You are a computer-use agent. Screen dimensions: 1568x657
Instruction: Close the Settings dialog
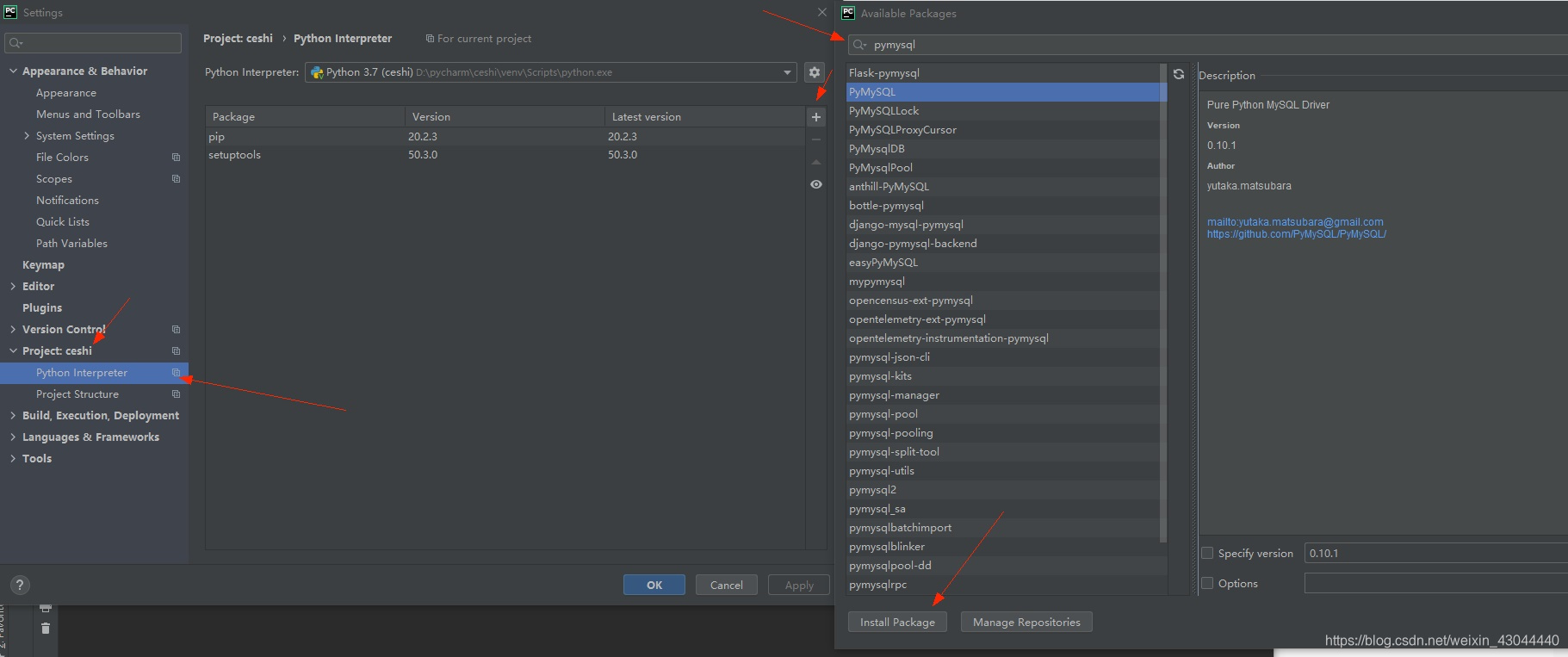coord(821,12)
